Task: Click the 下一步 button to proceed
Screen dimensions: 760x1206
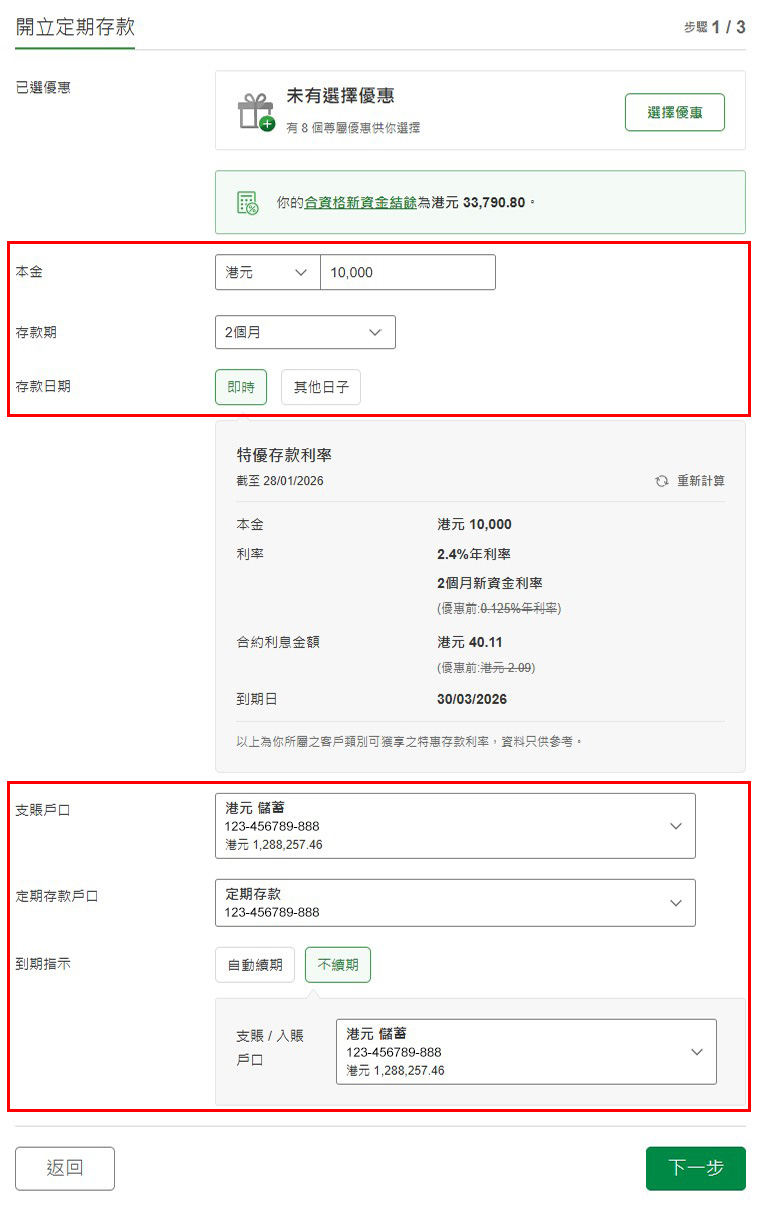Action: pos(695,1168)
